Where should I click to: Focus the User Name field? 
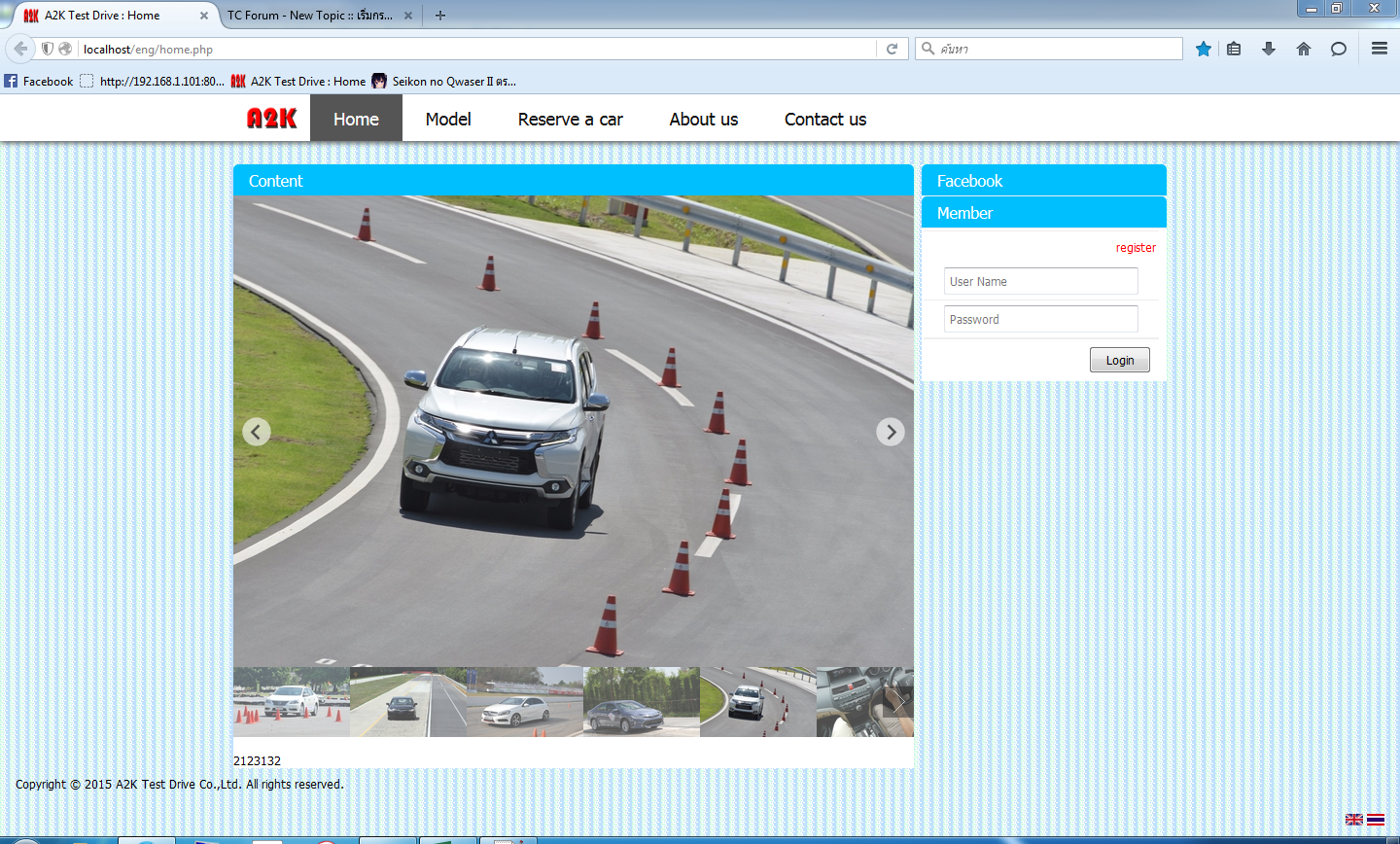click(1041, 281)
